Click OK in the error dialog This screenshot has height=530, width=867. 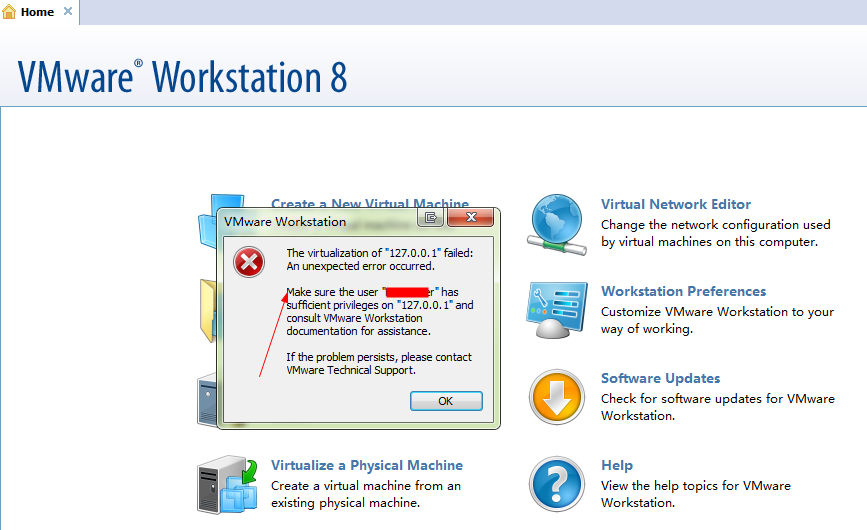[x=446, y=401]
